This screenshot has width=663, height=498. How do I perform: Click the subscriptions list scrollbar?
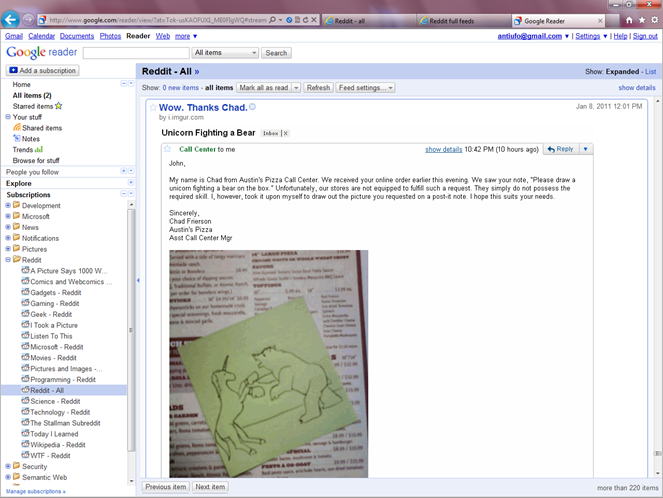(131, 330)
